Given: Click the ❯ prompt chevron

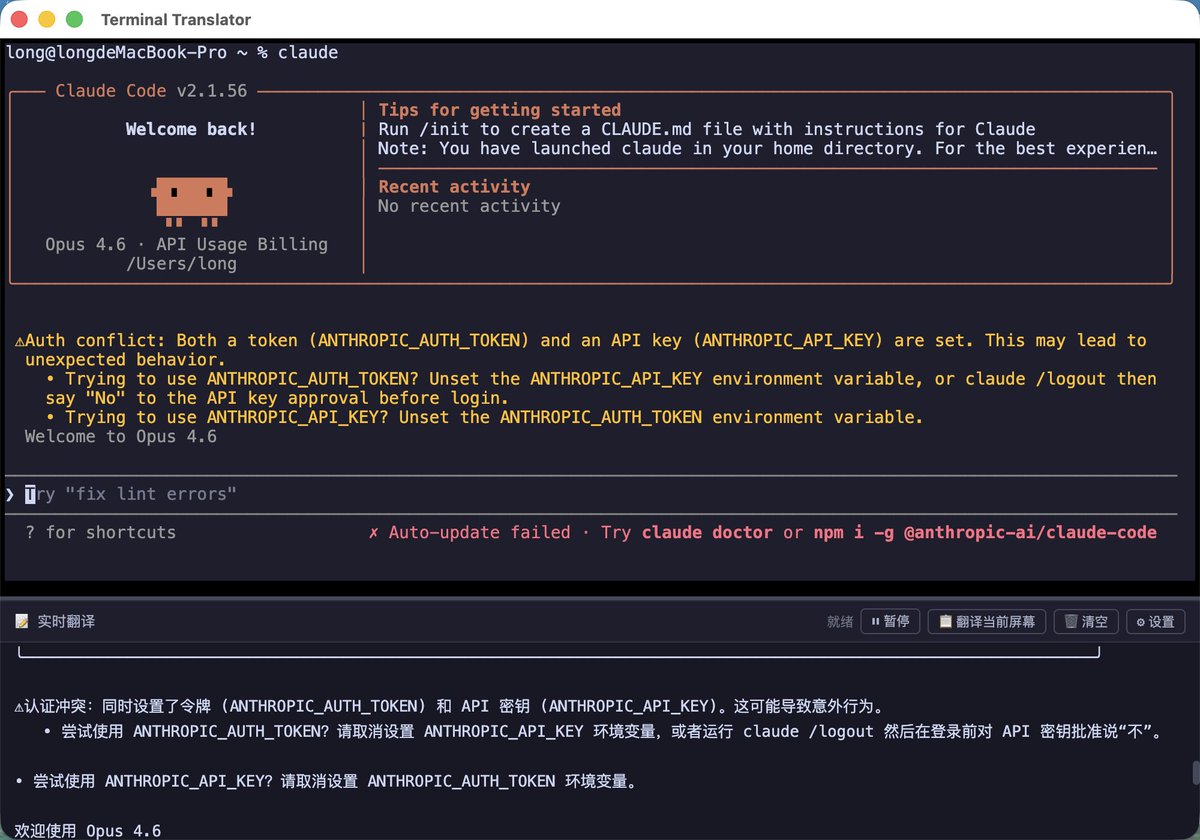Looking at the screenshot, I should [10, 494].
